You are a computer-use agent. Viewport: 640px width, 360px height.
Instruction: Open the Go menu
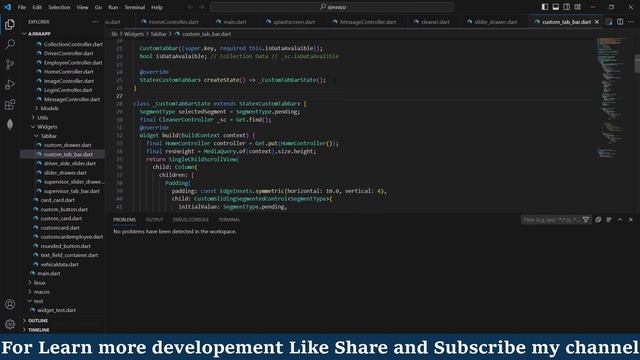(x=98, y=7)
